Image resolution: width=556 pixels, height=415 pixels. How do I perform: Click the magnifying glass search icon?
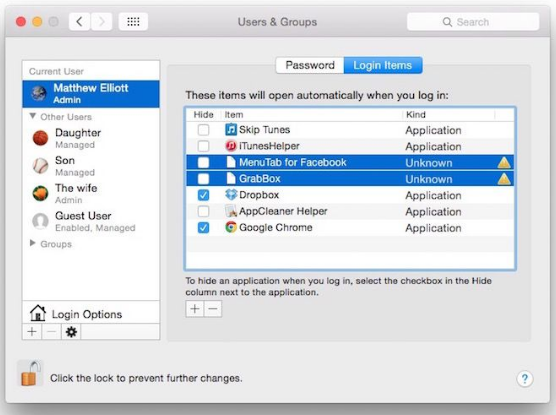[x=447, y=22]
